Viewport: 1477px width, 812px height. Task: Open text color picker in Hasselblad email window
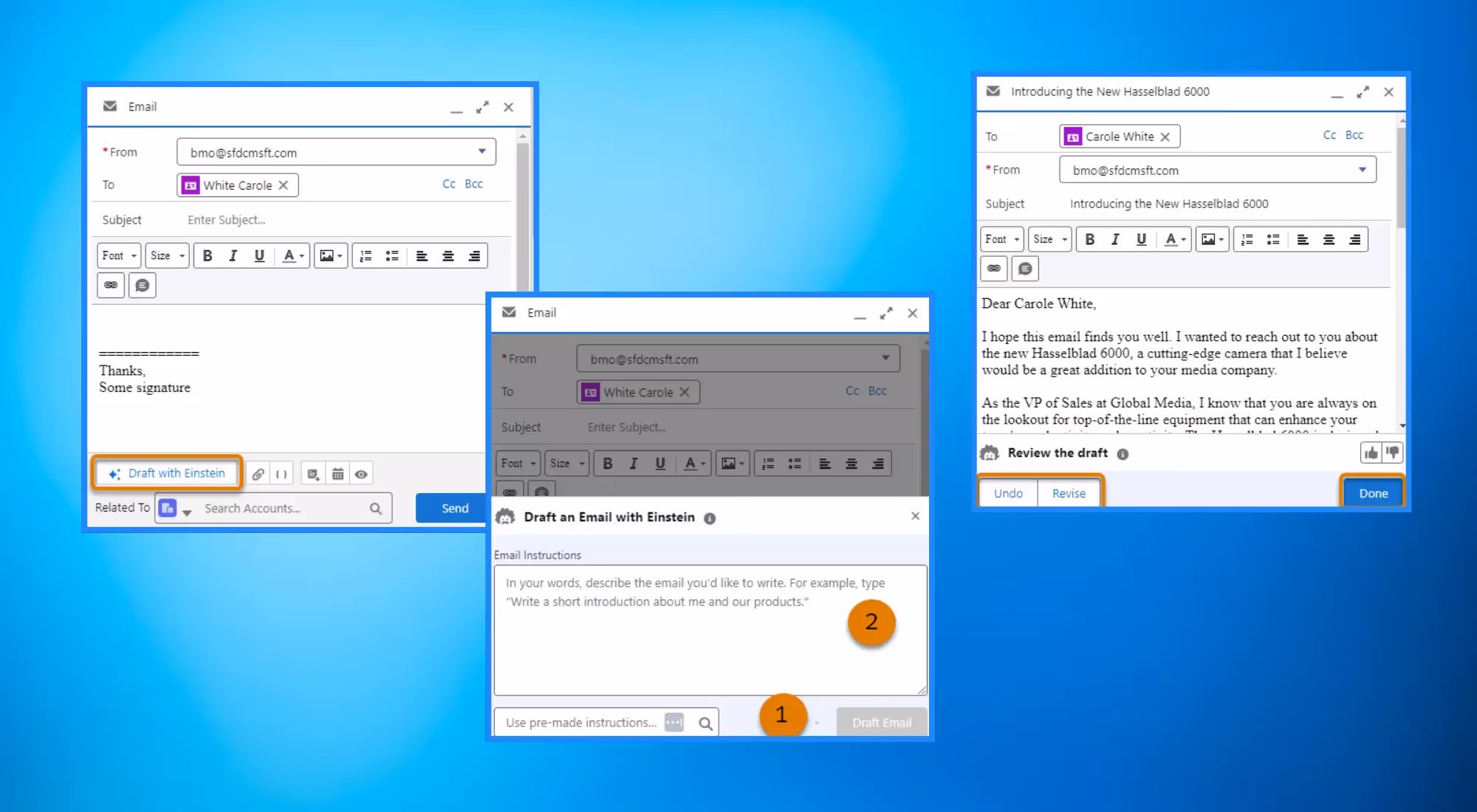1175,239
